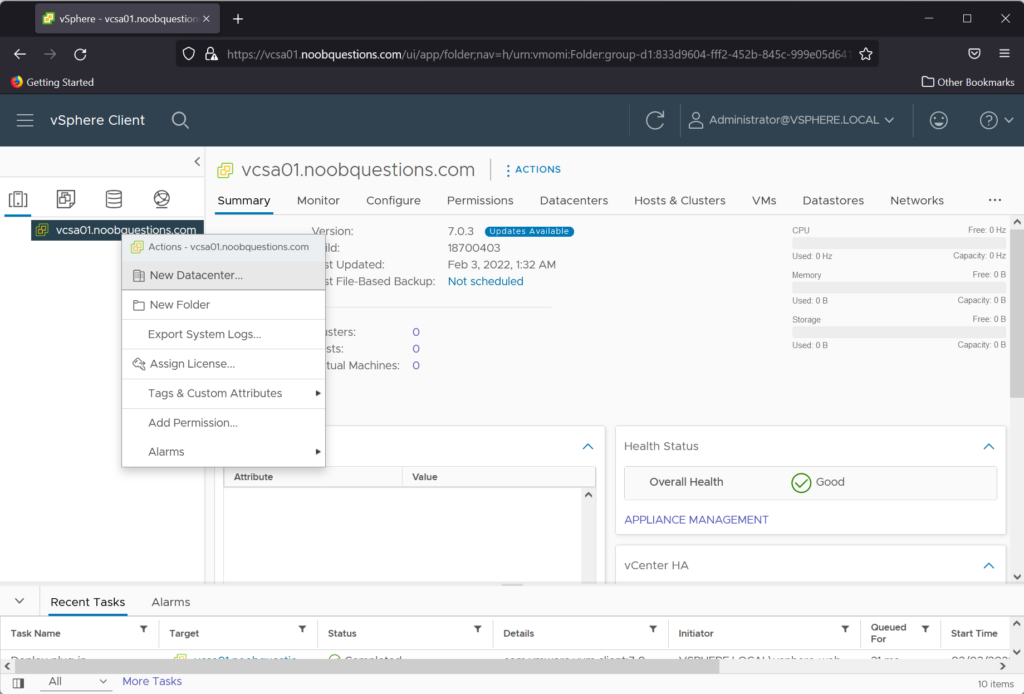Collapse the Health Status card

(989, 447)
